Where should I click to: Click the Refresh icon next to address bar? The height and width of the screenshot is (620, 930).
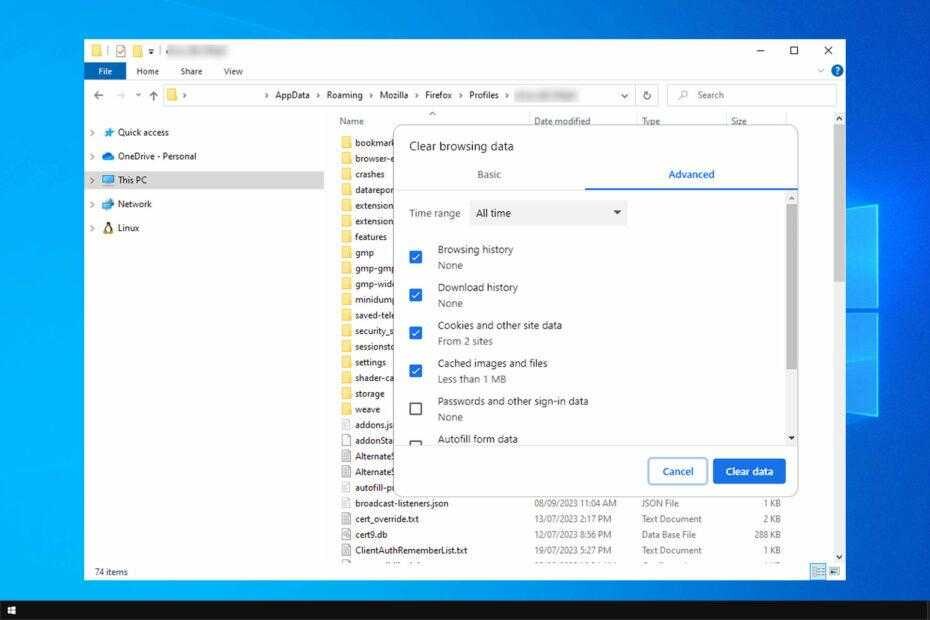click(x=646, y=95)
